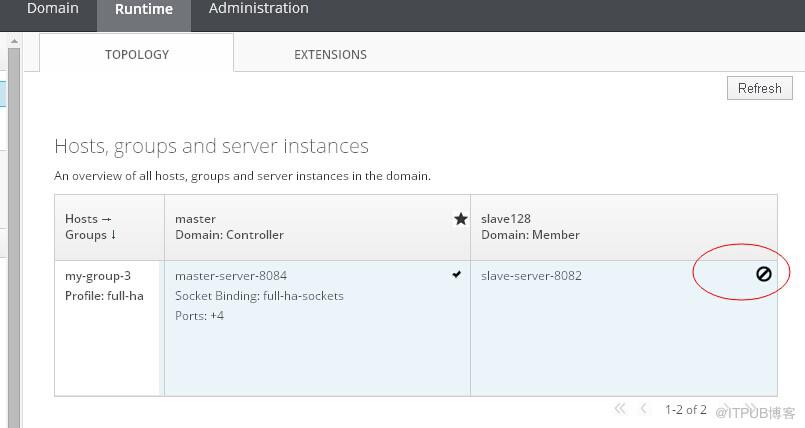Click the Refresh button

pos(759,88)
